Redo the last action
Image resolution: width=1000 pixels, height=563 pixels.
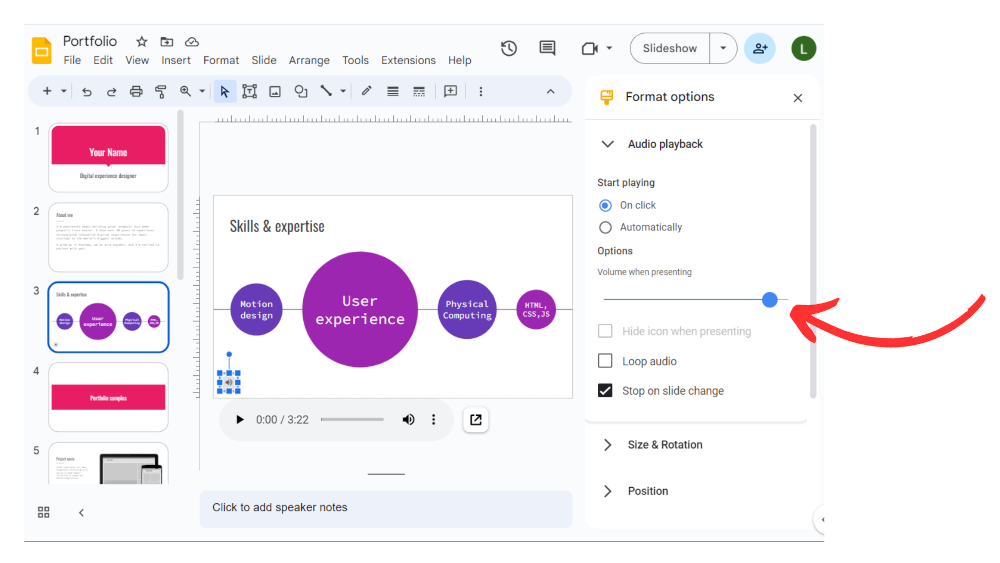pos(112,92)
